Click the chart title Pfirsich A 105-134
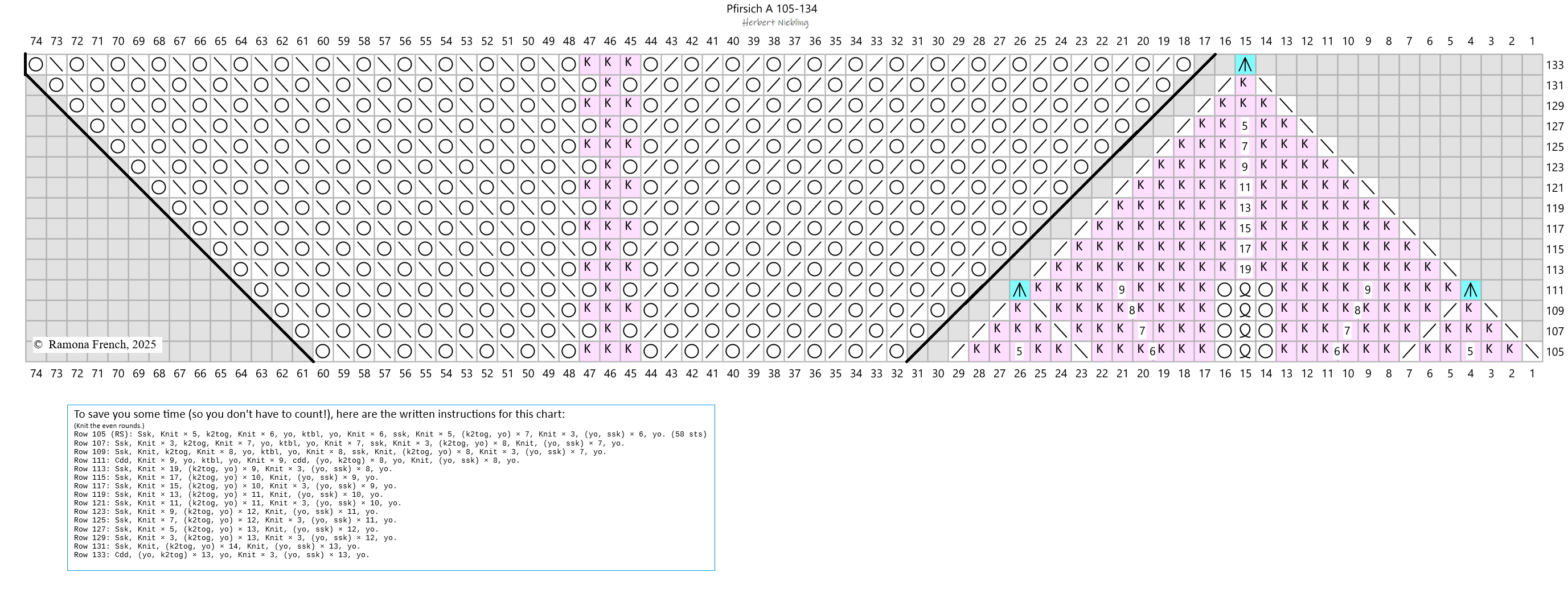This screenshot has width=1568, height=597. [x=771, y=9]
